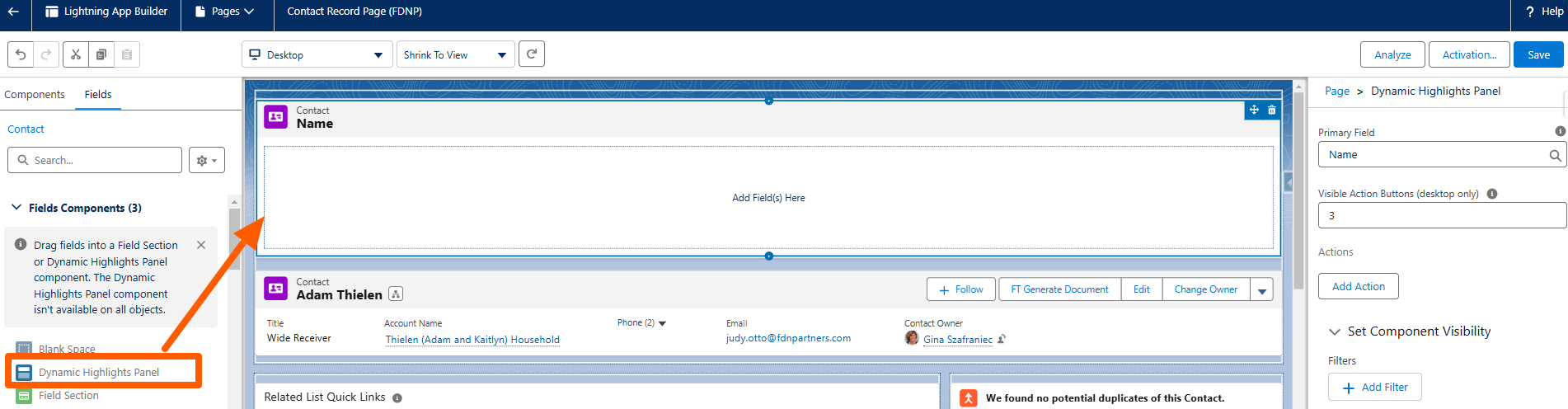Screen dimensions: 1568x409
Task: Open the Thielen Household account link
Action: coord(472,340)
